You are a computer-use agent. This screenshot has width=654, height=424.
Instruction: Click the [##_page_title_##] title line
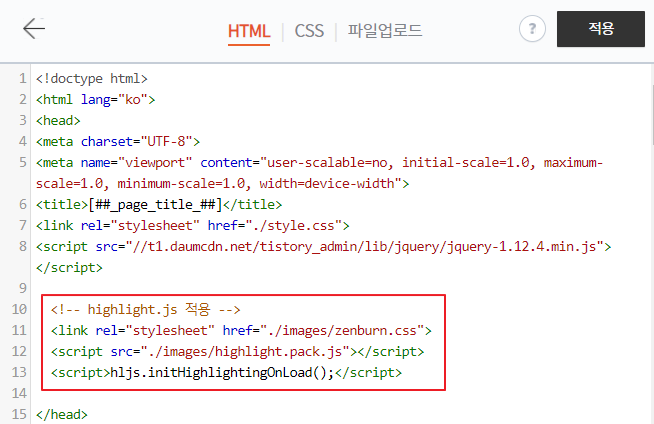pyautogui.click(x=159, y=205)
